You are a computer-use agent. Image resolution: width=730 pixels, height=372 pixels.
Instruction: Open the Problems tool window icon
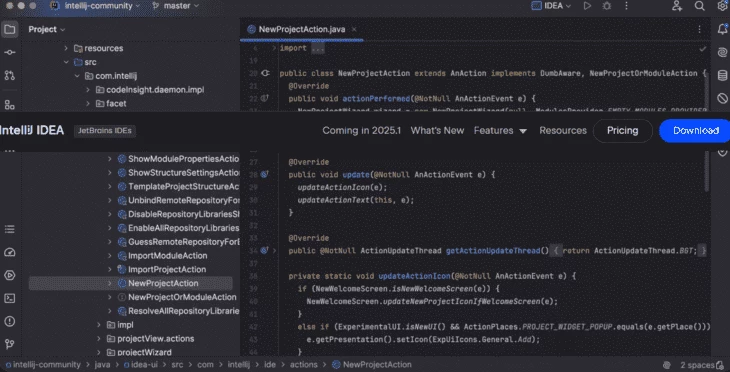coord(10,321)
